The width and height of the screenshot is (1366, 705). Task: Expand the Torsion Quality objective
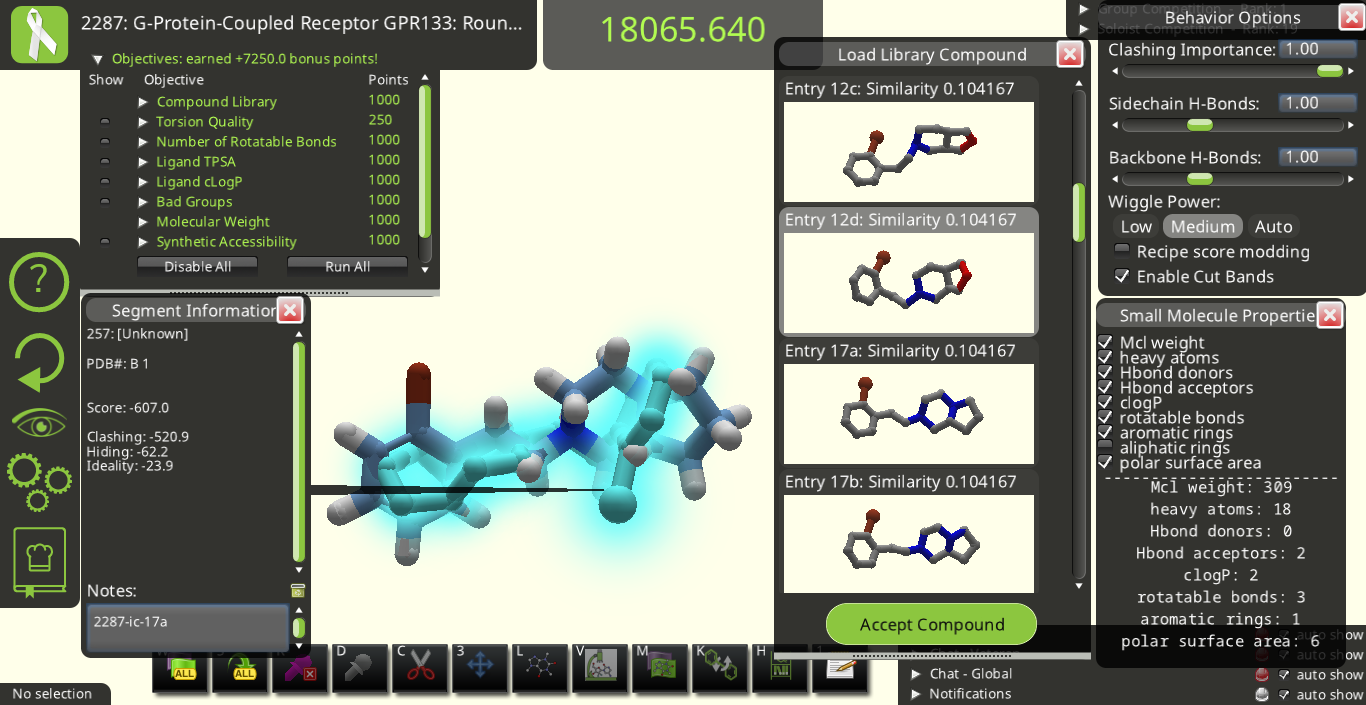tap(144, 122)
